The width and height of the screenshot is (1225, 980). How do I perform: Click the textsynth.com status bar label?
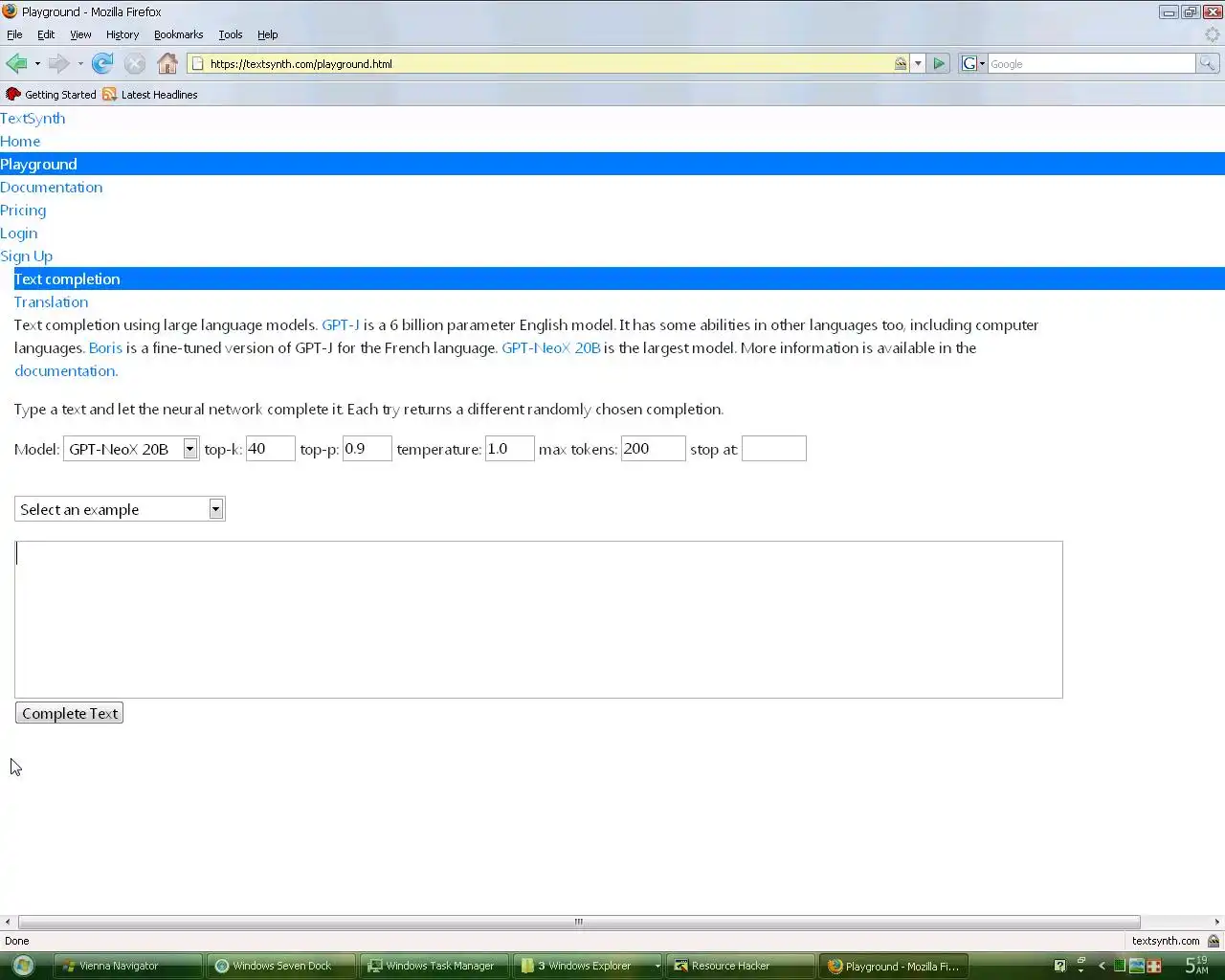pos(1166,941)
